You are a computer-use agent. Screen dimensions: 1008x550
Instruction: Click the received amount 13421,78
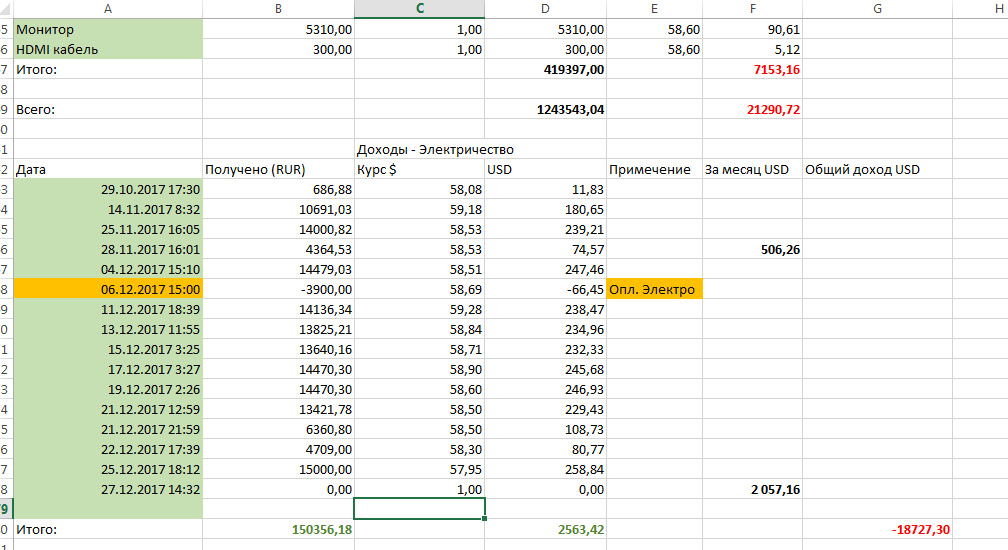[325, 409]
